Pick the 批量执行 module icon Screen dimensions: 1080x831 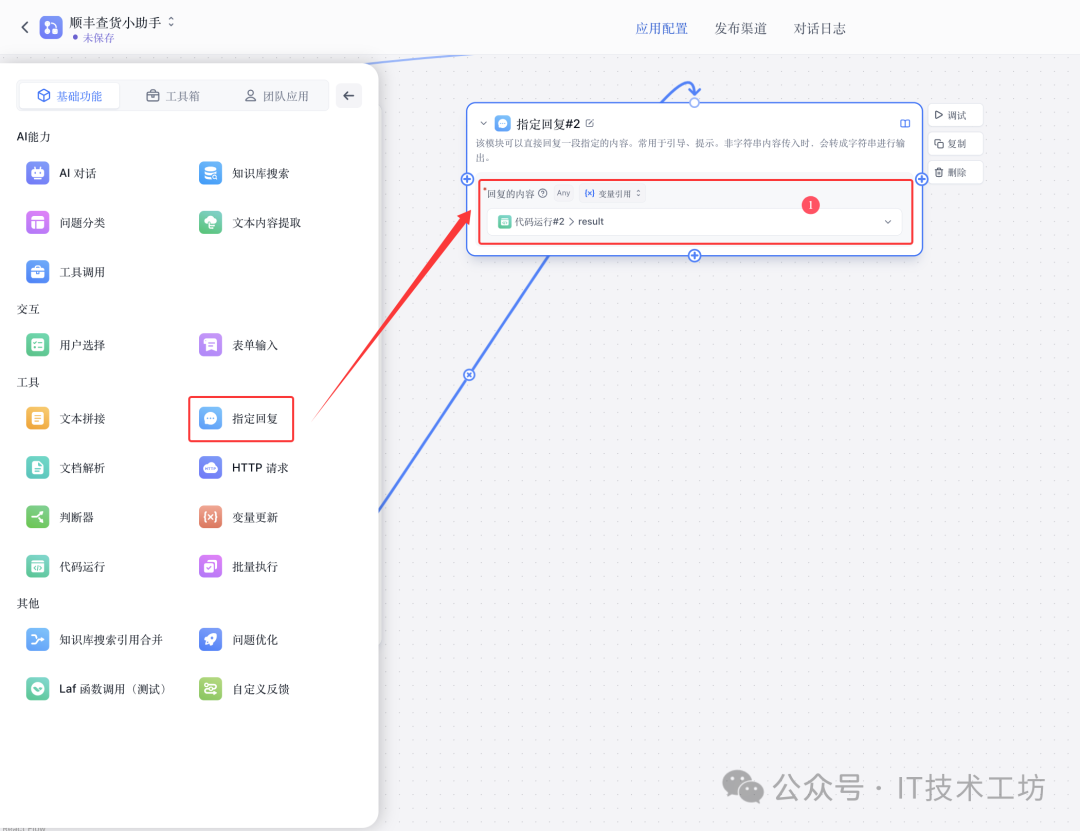coord(210,566)
